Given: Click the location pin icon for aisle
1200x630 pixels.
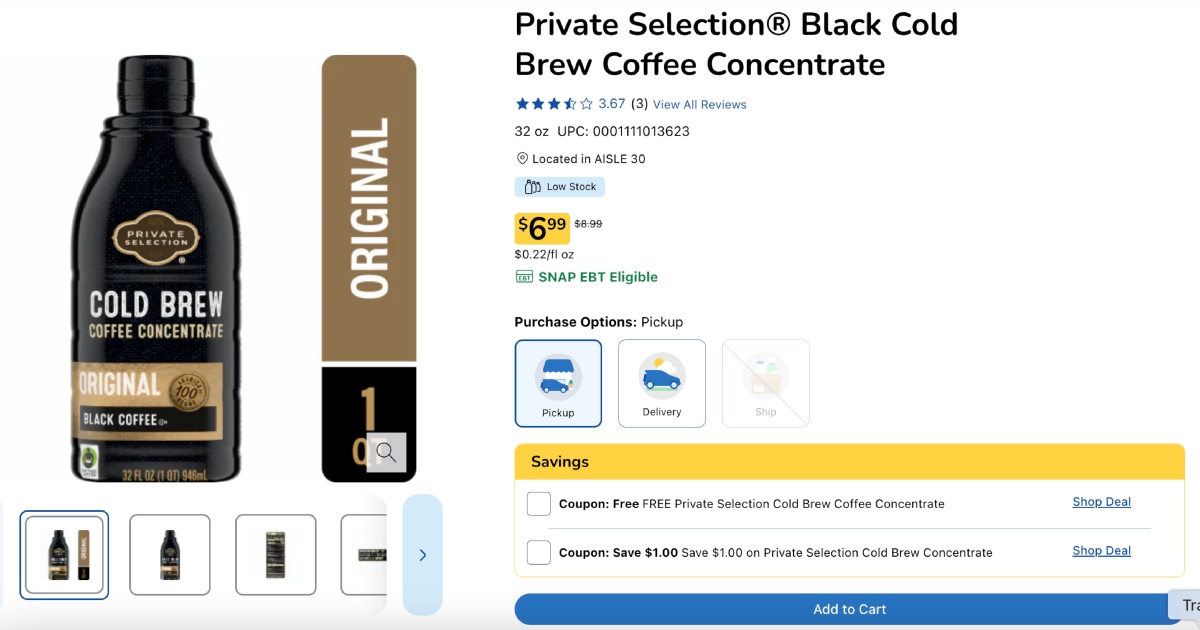Looking at the screenshot, I should click(522, 159).
